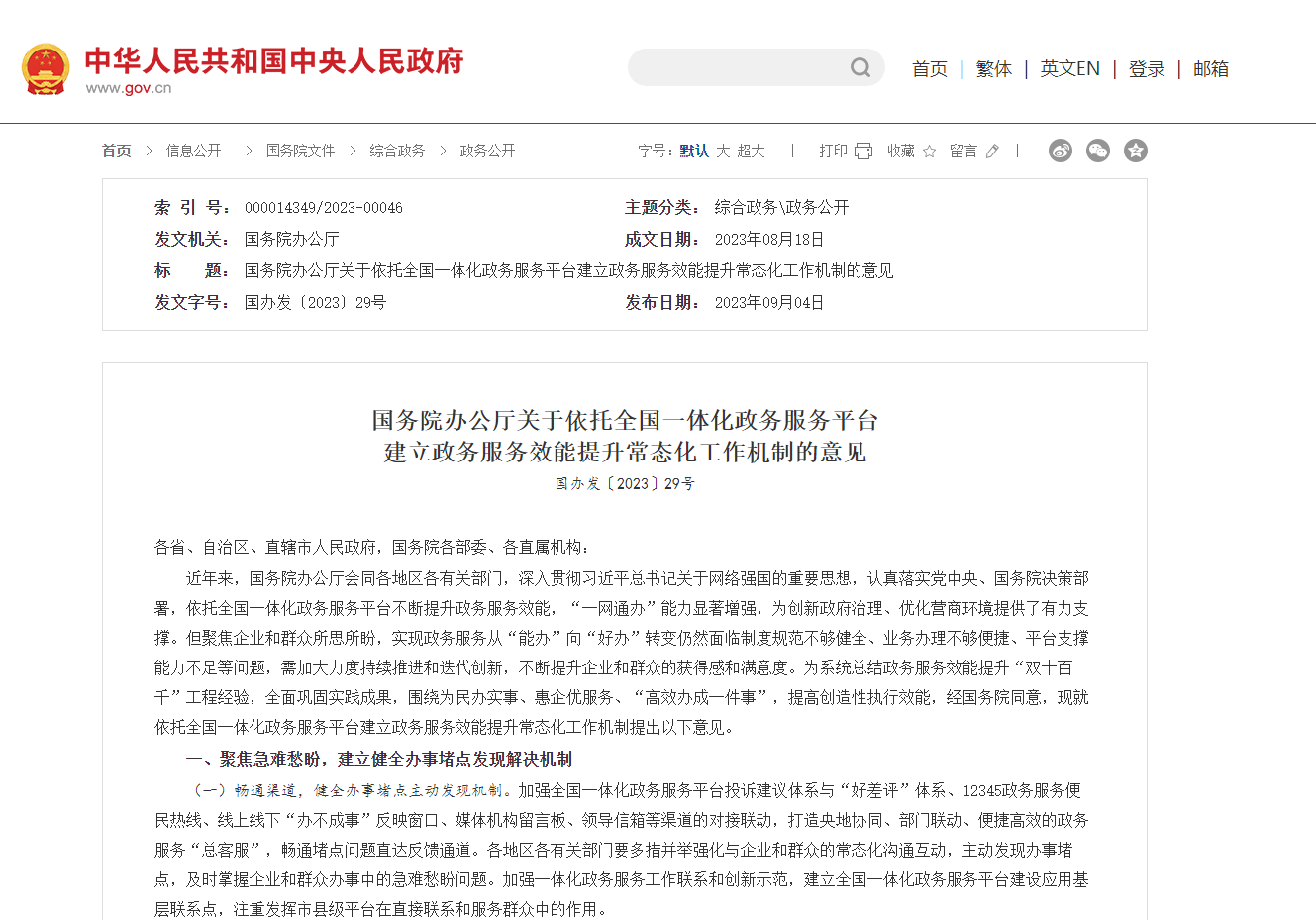
Task: Switch to 繁体 Chinese version
Action: [994, 69]
